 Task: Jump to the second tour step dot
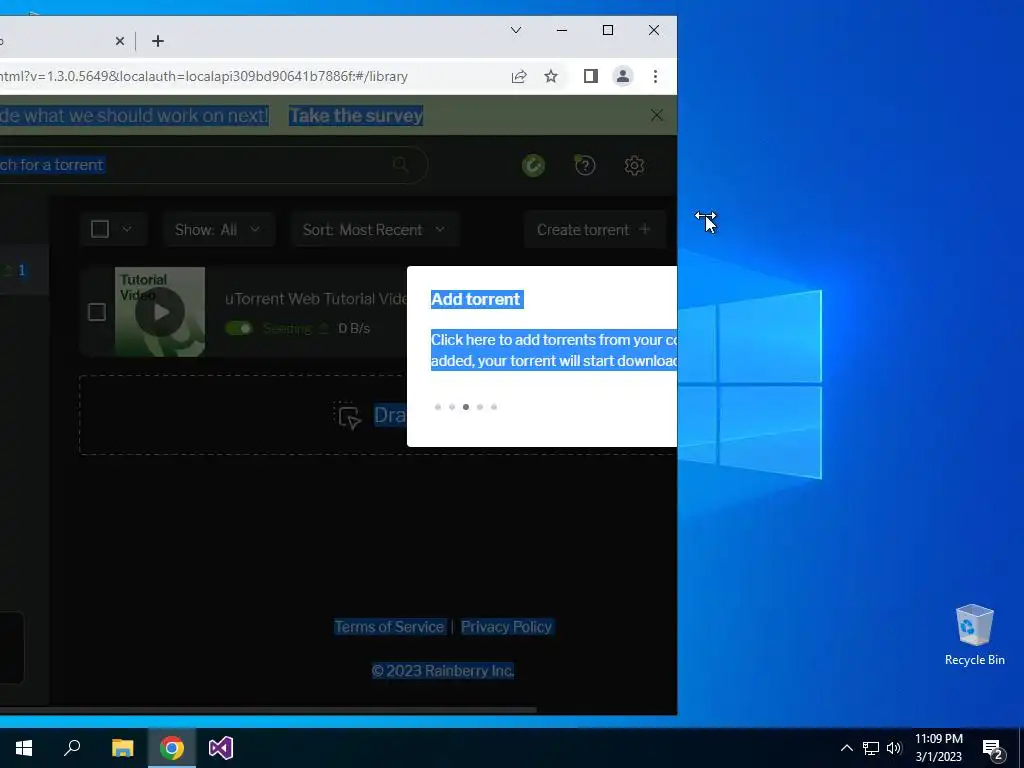tap(452, 407)
